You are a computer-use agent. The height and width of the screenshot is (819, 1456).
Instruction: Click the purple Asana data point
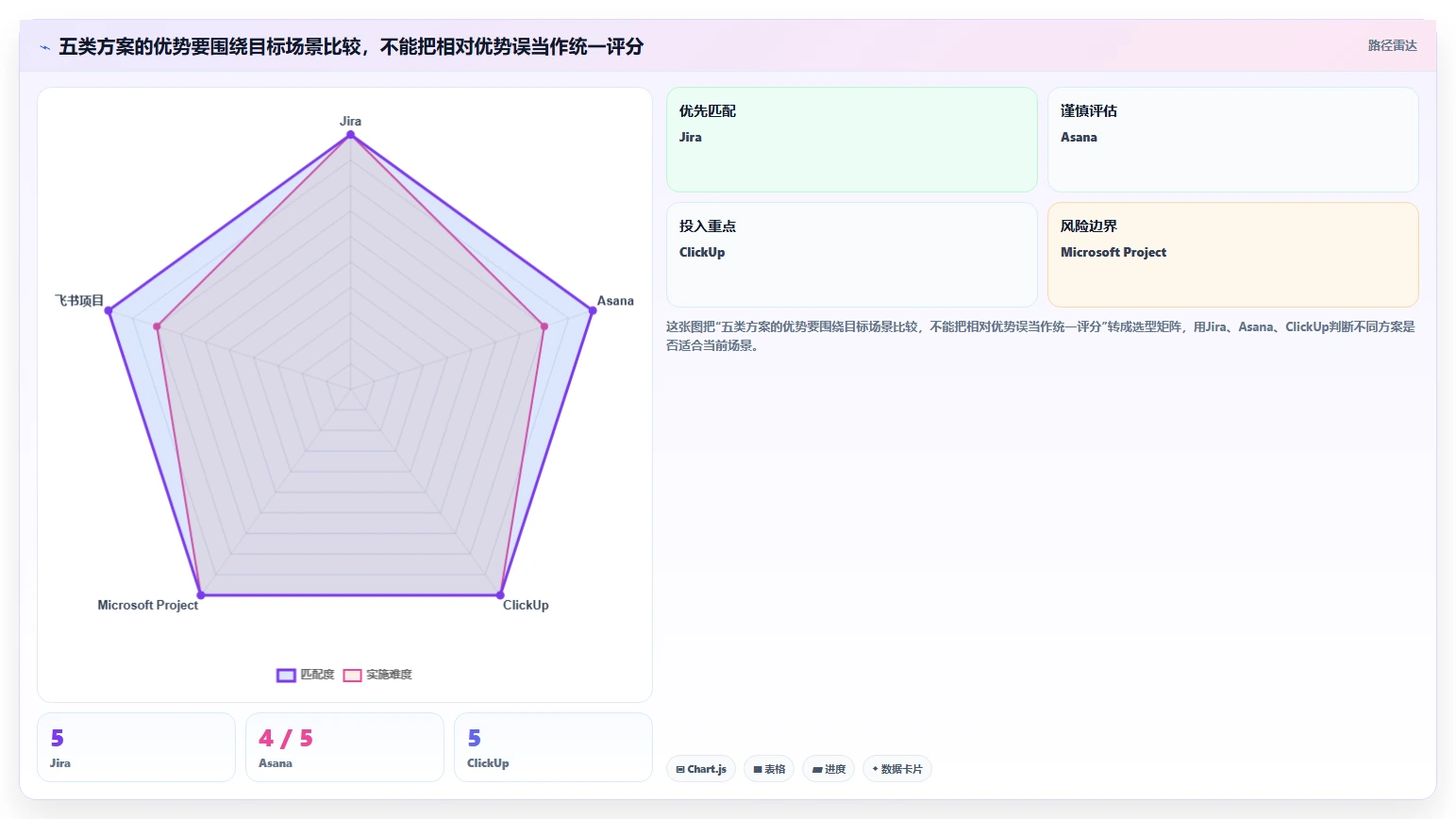pos(593,310)
